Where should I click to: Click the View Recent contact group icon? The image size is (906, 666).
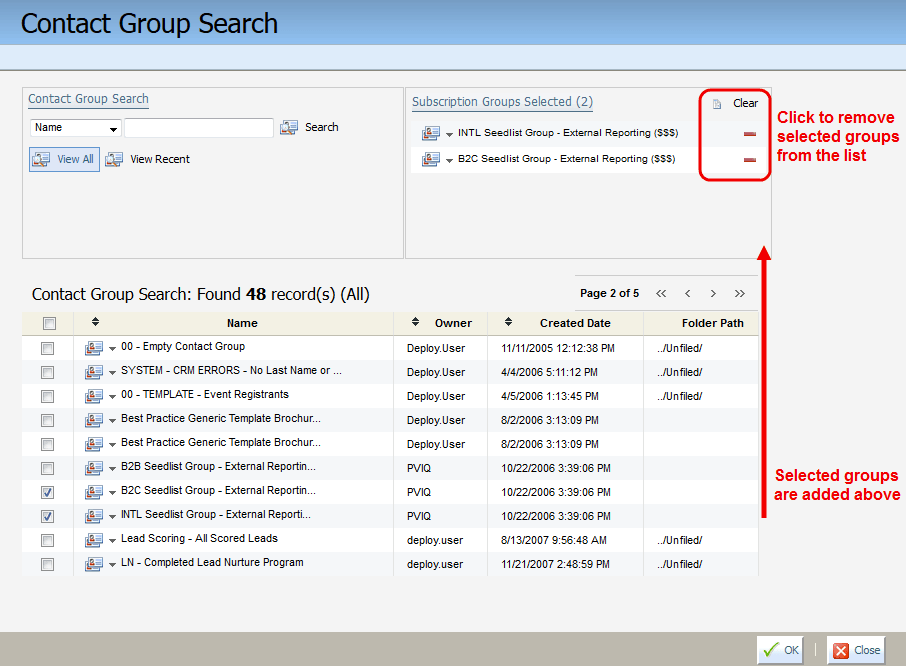[114, 158]
